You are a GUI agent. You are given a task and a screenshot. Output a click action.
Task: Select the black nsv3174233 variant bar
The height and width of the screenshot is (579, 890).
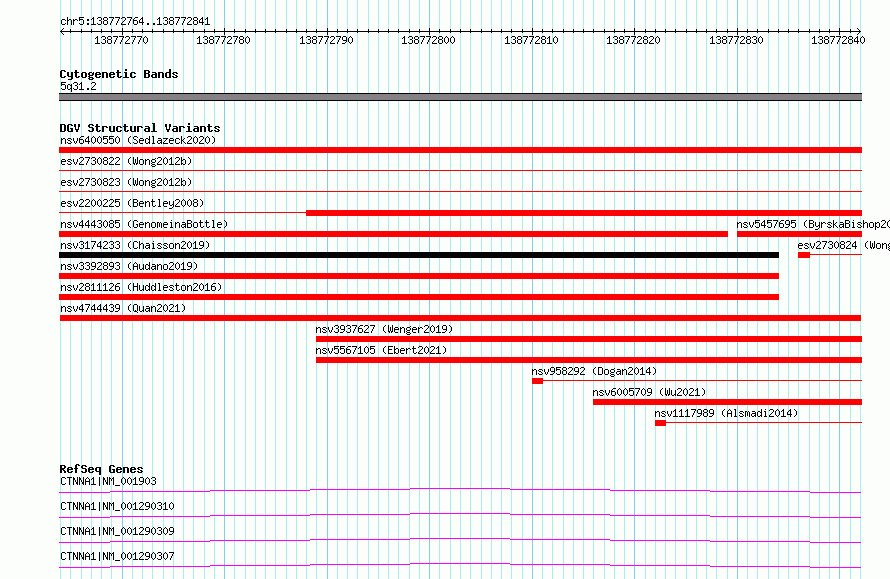419,255
